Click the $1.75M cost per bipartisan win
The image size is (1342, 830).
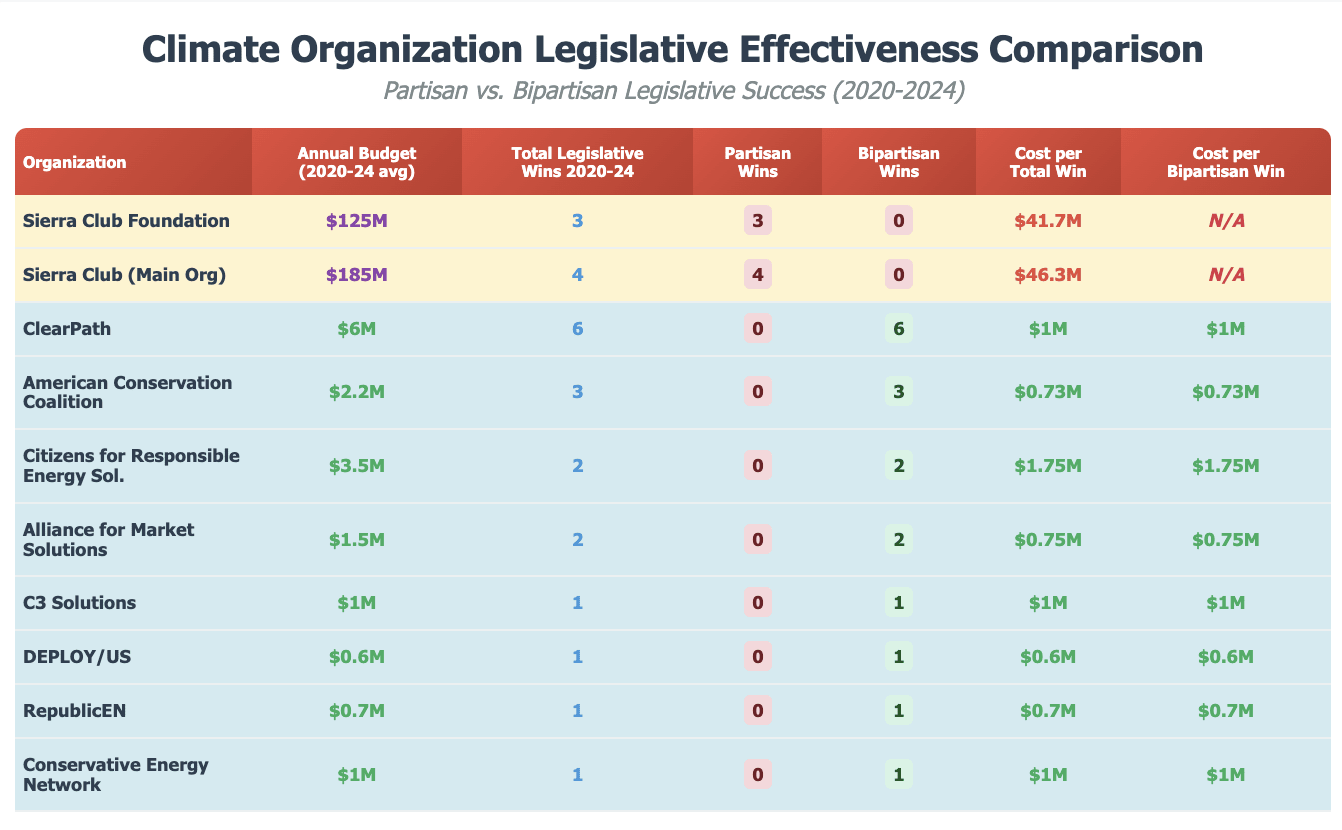tap(1225, 465)
